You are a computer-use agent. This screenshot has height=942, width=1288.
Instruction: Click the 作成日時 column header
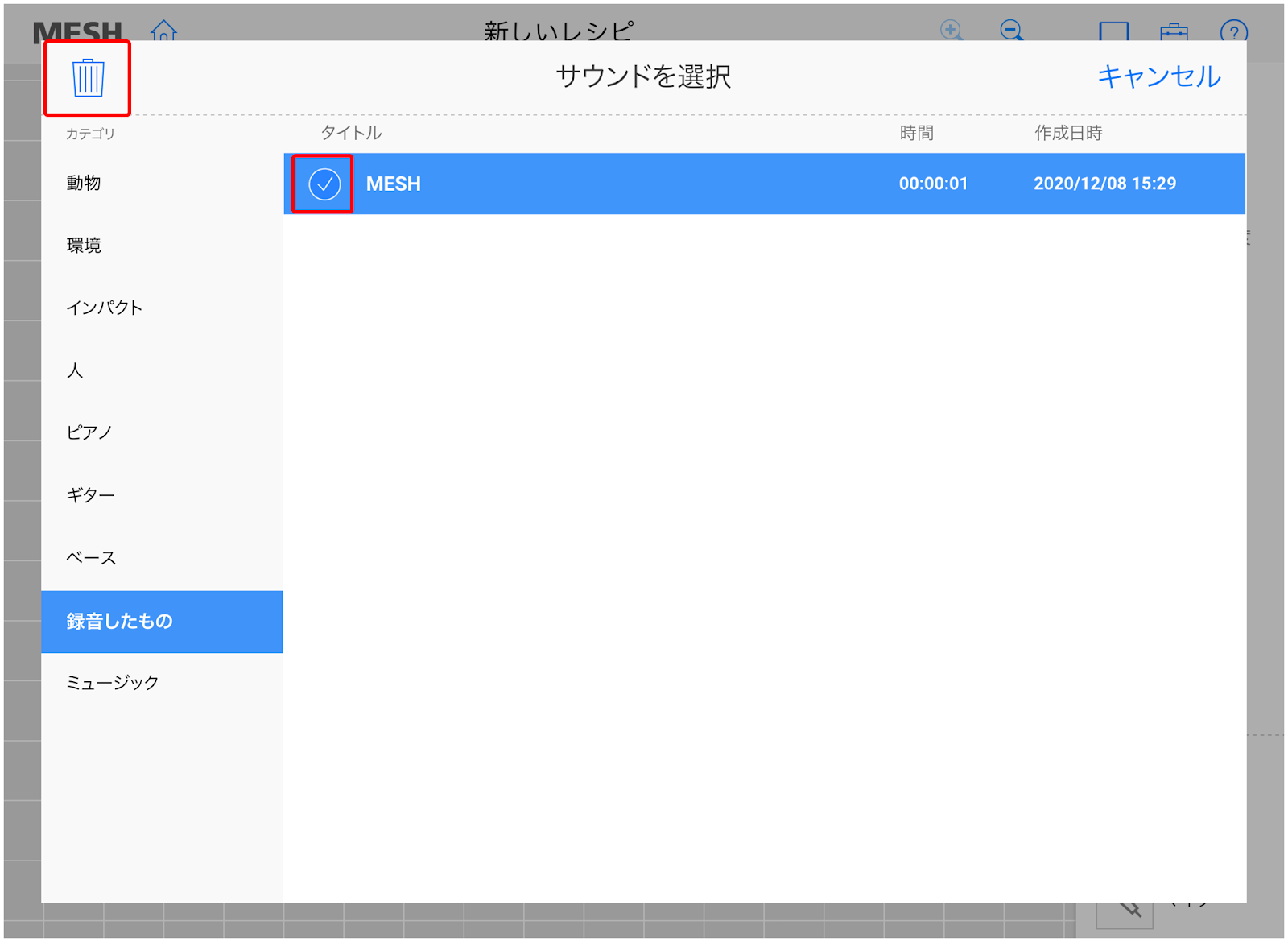click(x=1068, y=133)
